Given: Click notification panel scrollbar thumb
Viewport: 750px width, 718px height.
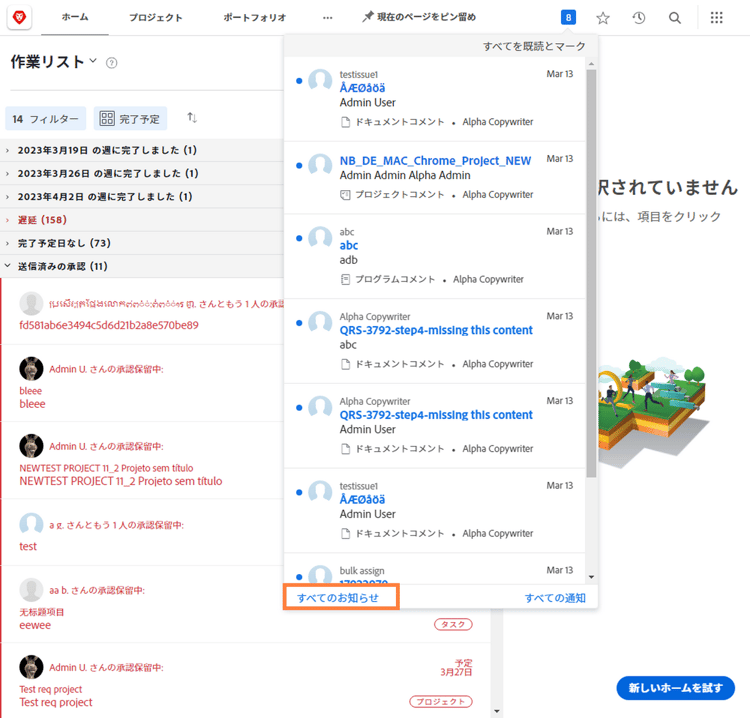Looking at the screenshot, I should [591, 273].
